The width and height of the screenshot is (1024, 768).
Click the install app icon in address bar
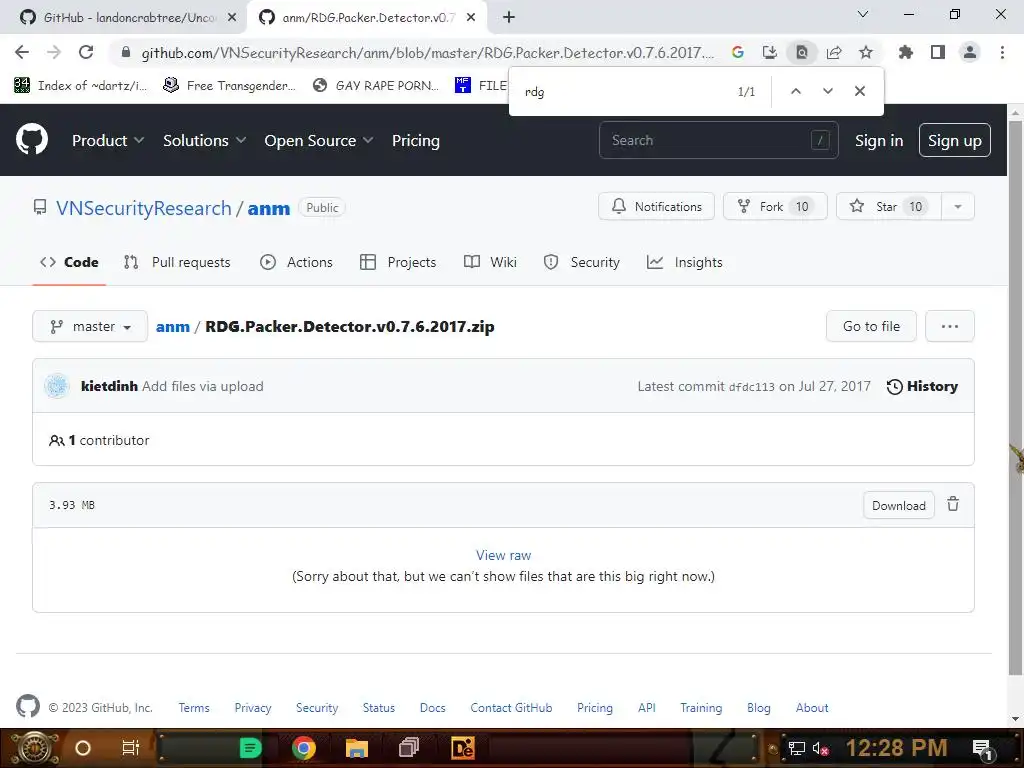[770, 52]
